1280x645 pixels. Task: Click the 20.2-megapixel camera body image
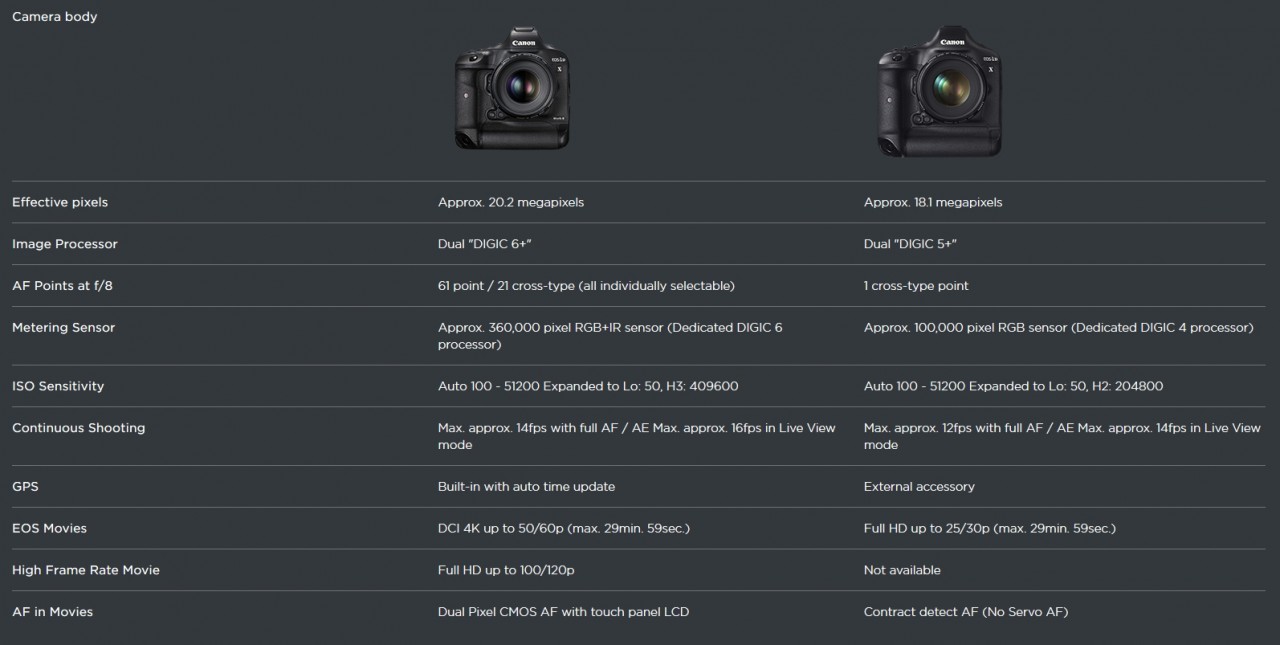coord(513,89)
